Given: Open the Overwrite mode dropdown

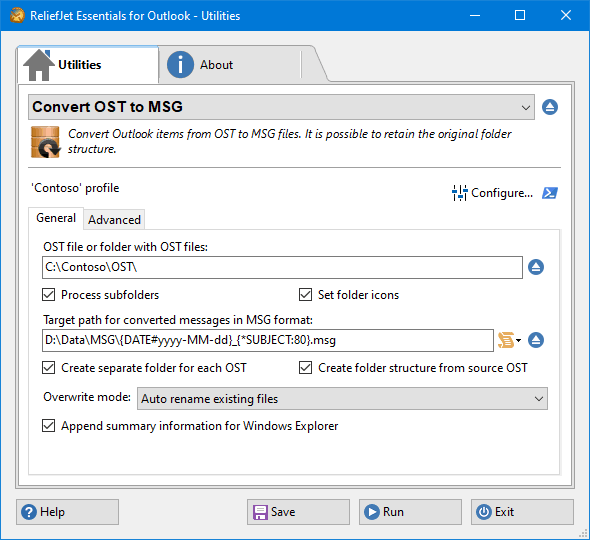Looking at the screenshot, I should 342,399.
